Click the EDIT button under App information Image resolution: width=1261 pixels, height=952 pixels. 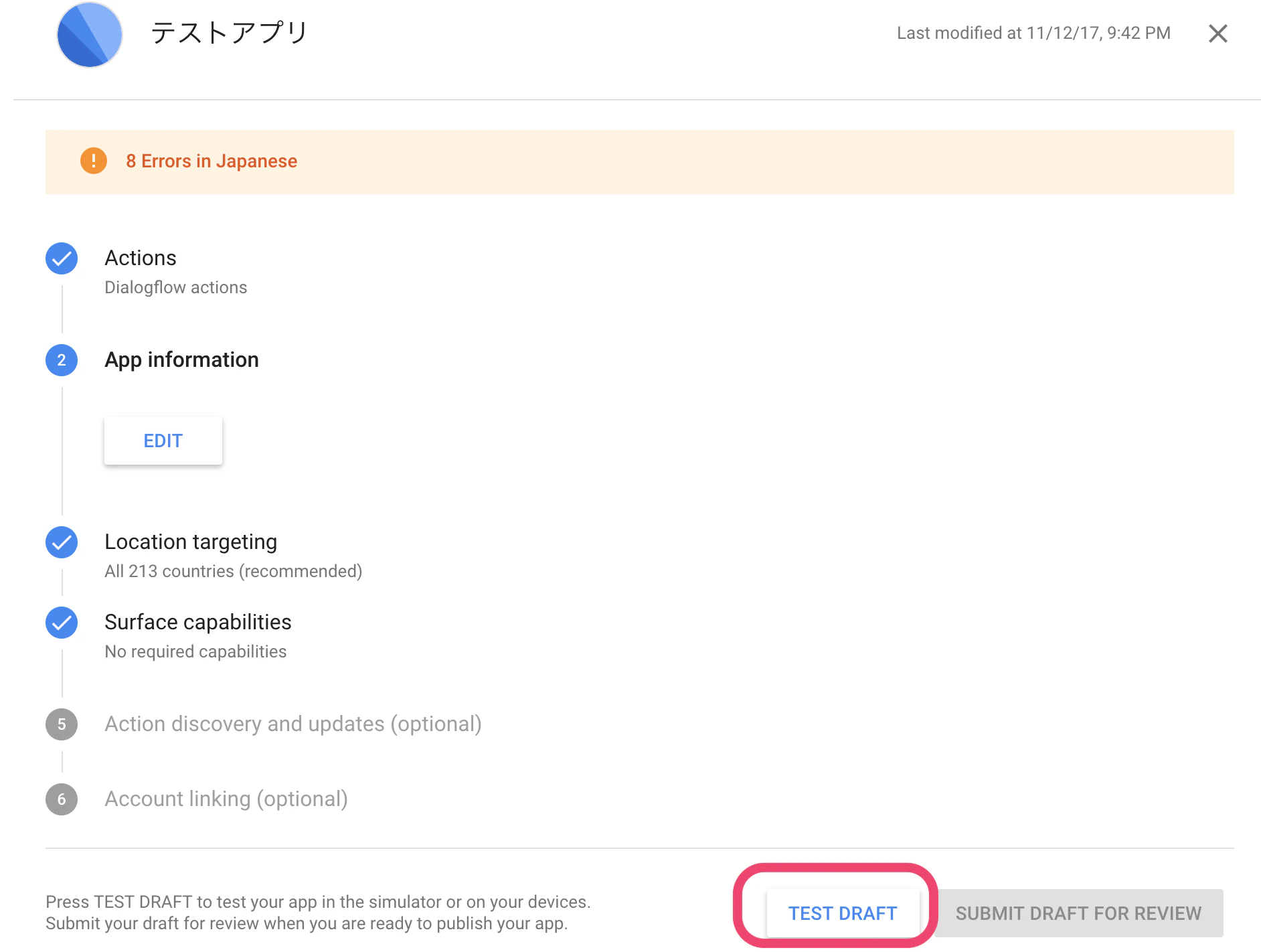163,441
